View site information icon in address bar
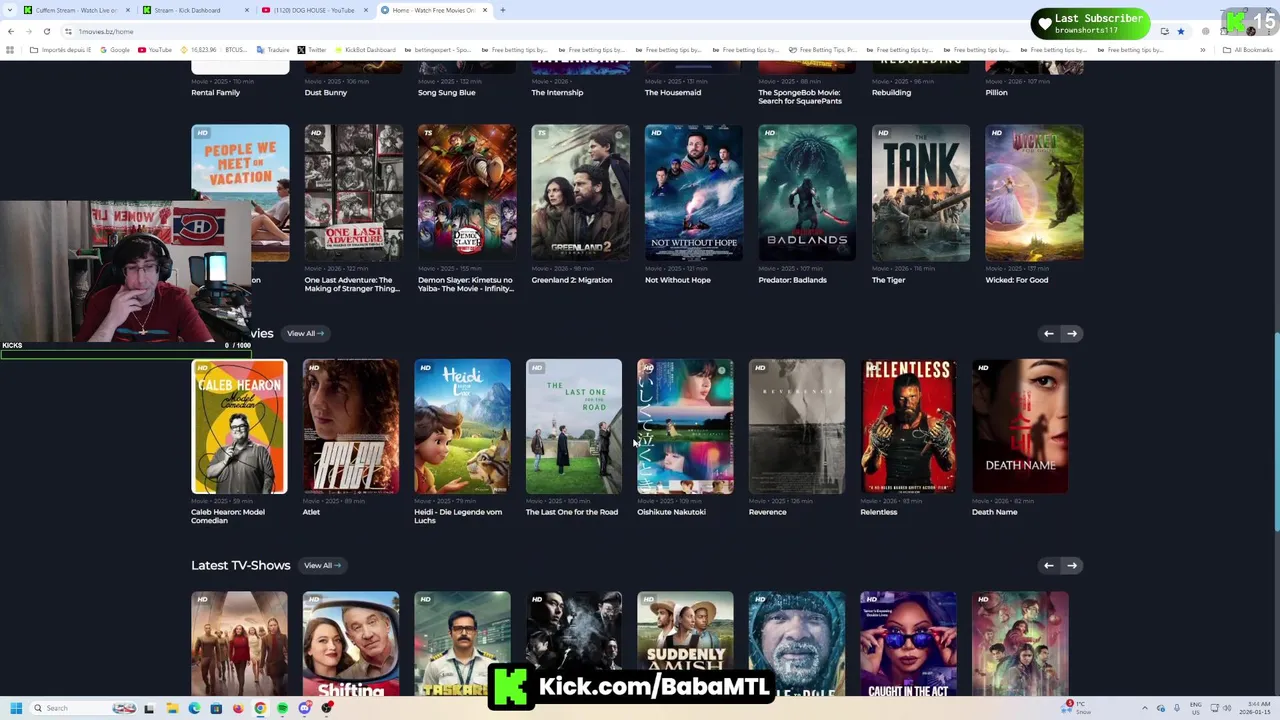Viewport: 1280px width, 720px height. coord(69,31)
